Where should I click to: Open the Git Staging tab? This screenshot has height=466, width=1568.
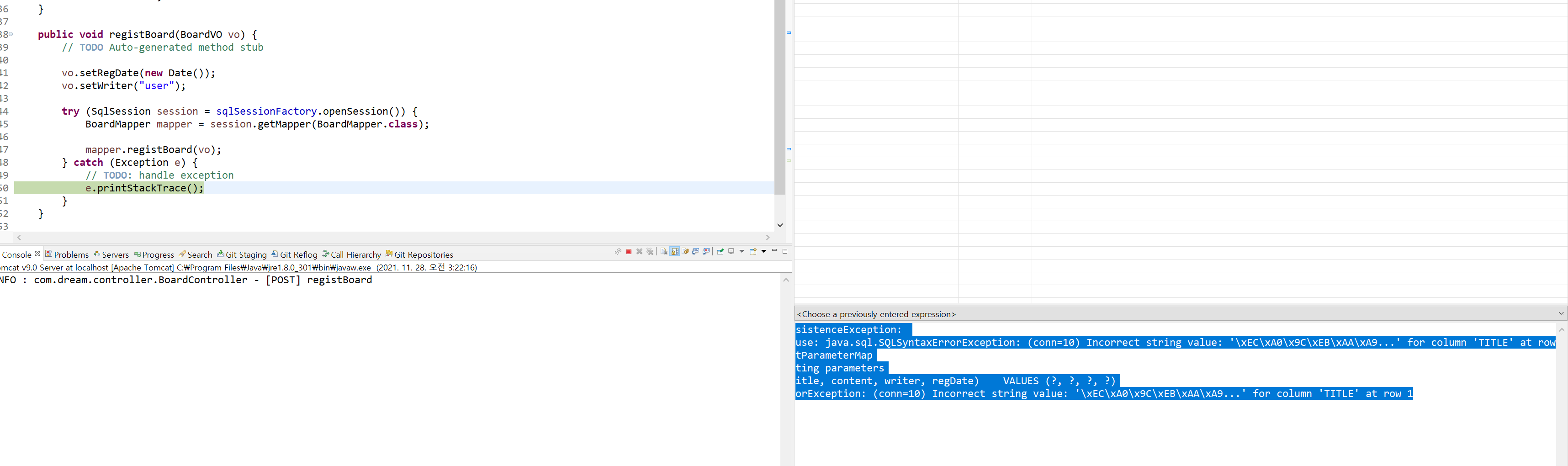(242, 255)
